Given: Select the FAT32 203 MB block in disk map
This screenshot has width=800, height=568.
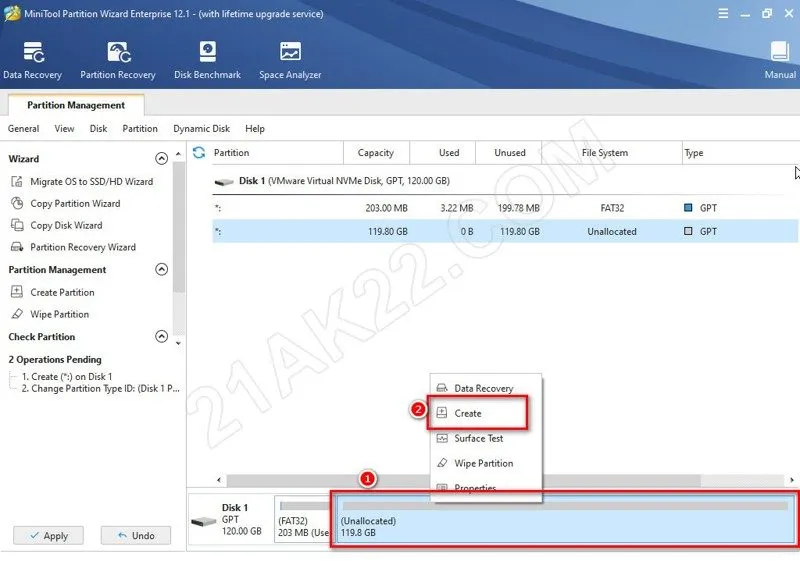Looking at the screenshot, I should (x=304, y=520).
